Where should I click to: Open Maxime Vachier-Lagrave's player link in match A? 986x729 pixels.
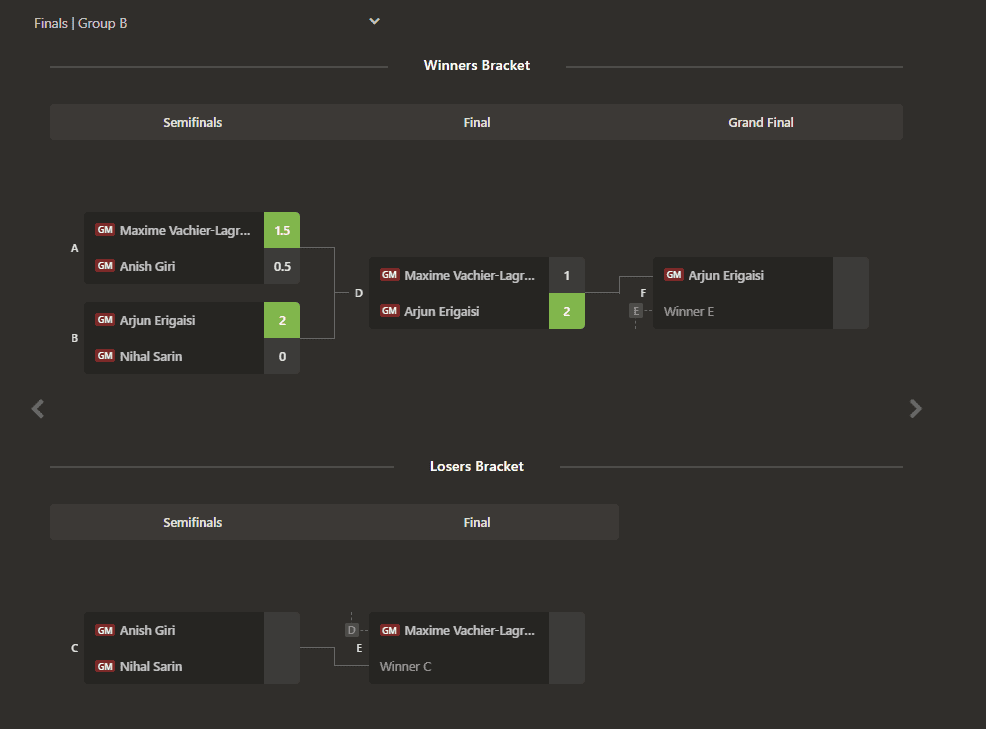[x=185, y=230]
